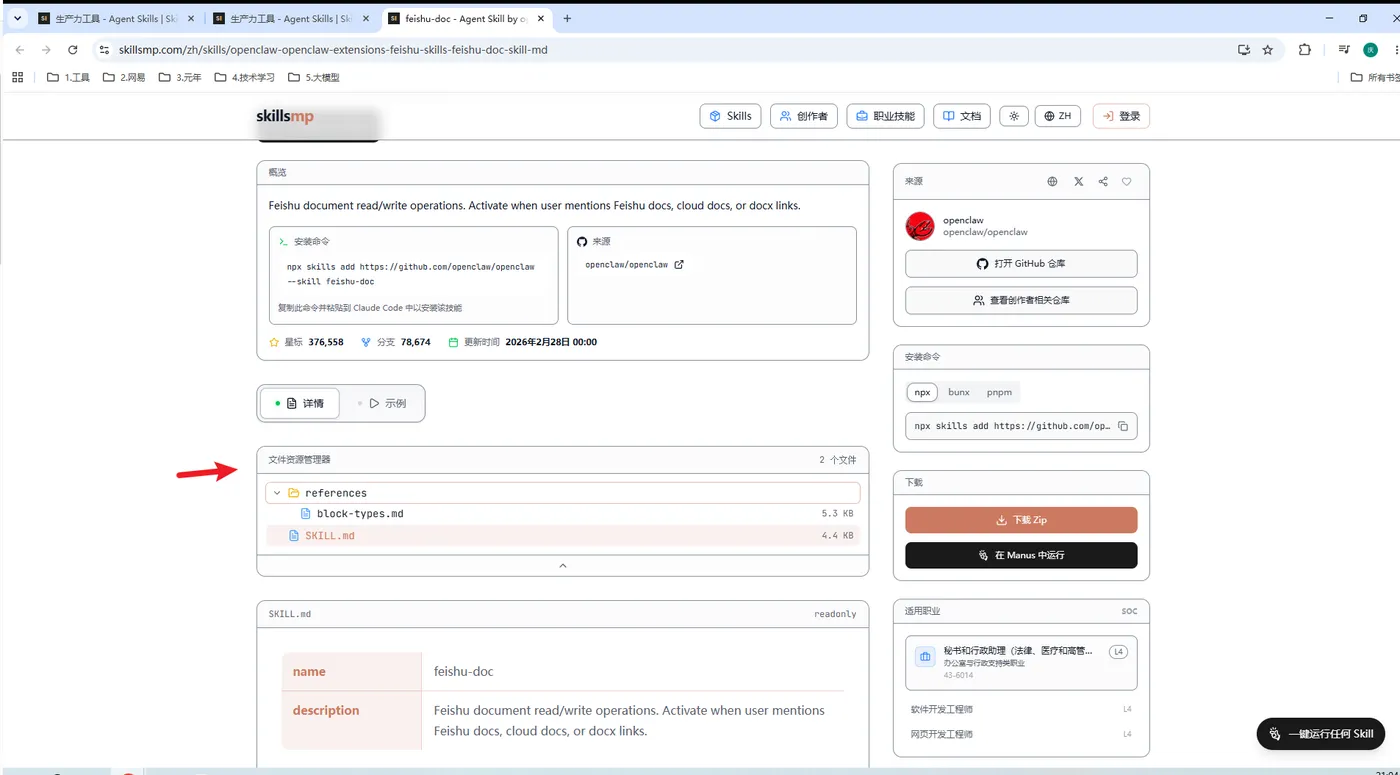Open 职业技能 navigation item
This screenshot has height=775, width=1400.
click(886, 116)
